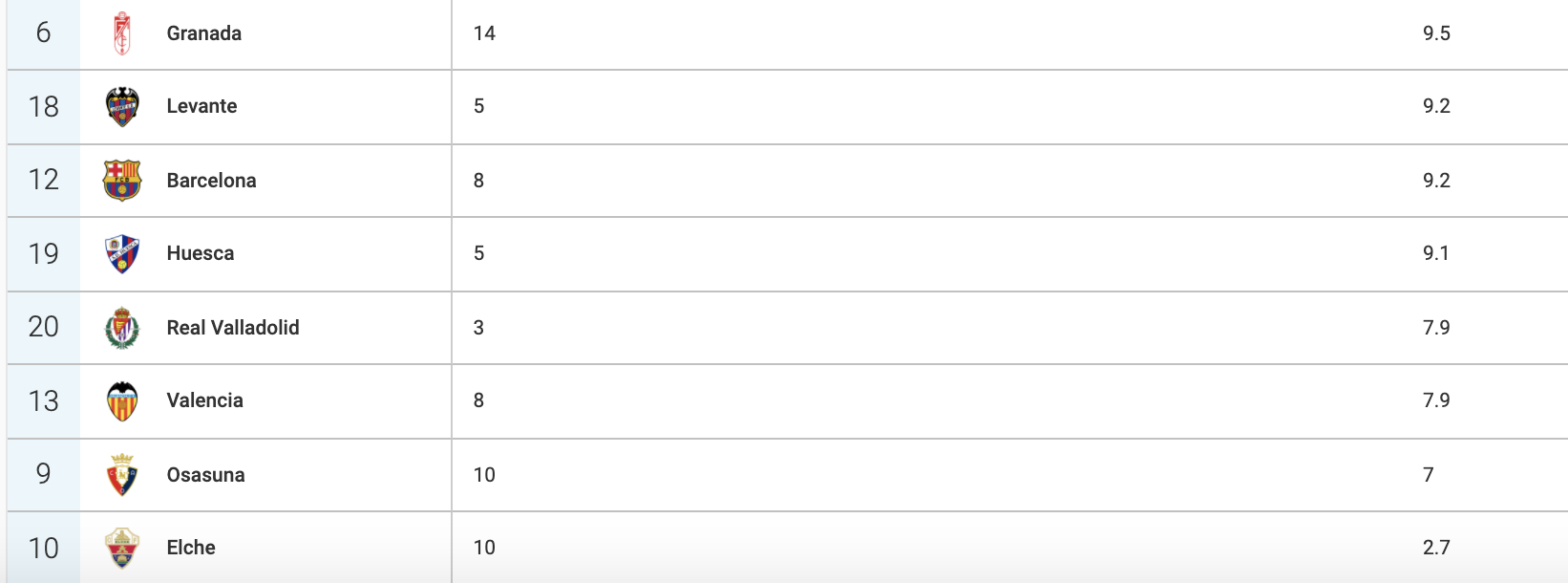Click the Real Valladolid club crest
1568x583 pixels.
121,328
